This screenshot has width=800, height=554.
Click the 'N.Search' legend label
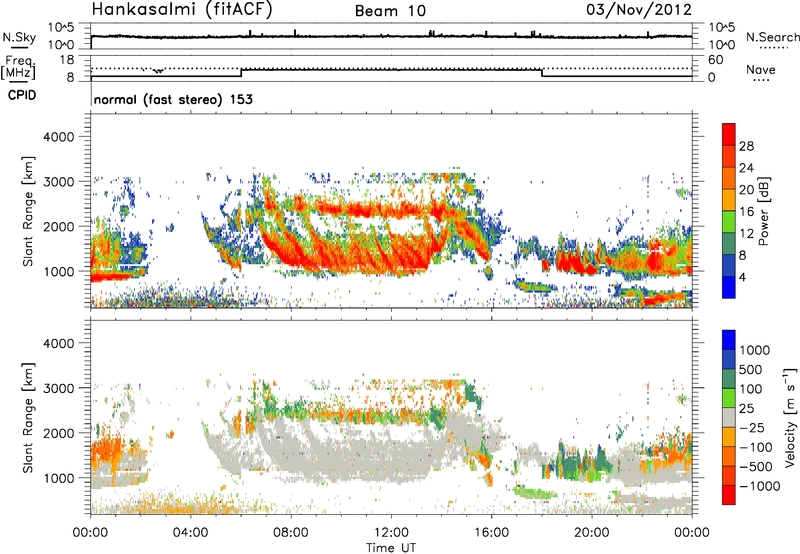[773, 37]
